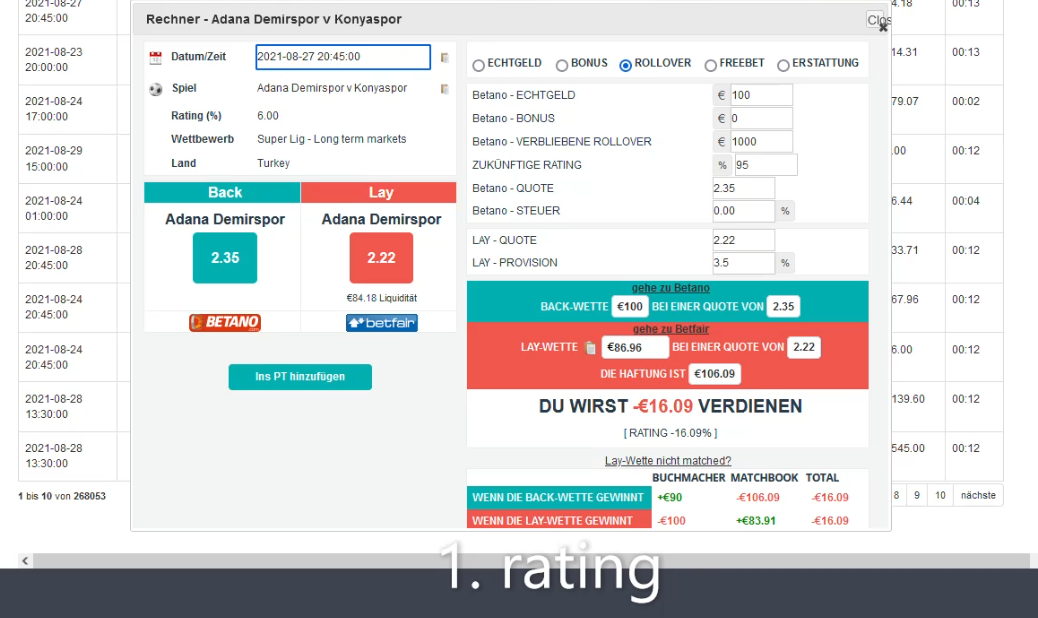This screenshot has width=1038, height=618.
Task: Click the €100 back-wette stake box
Action: [630, 306]
